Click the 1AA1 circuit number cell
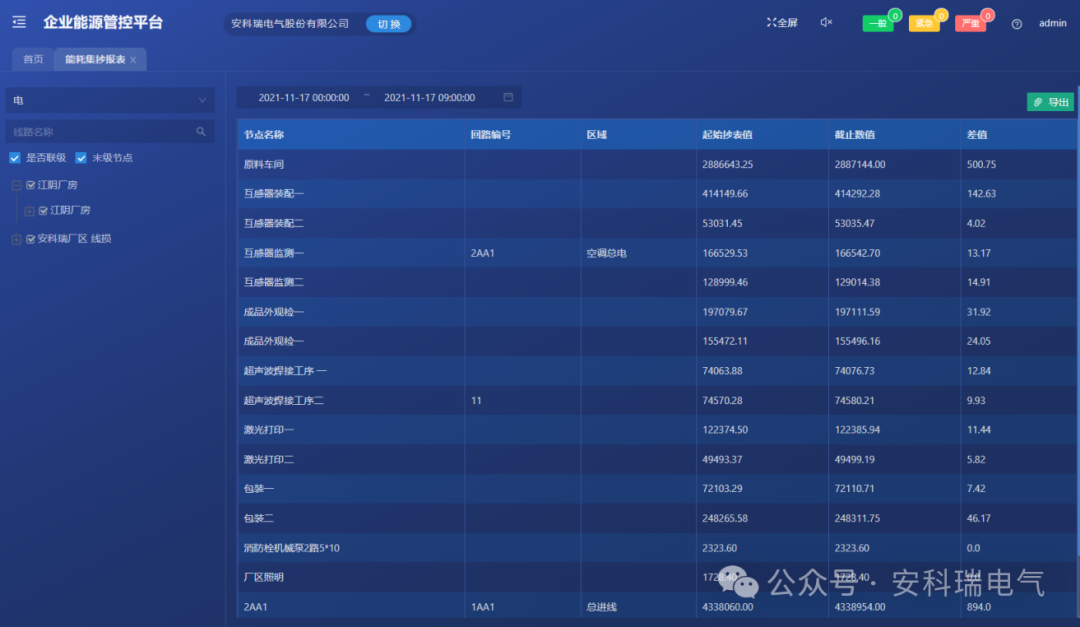Screen dimensions: 1080x627 tap(484, 607)
